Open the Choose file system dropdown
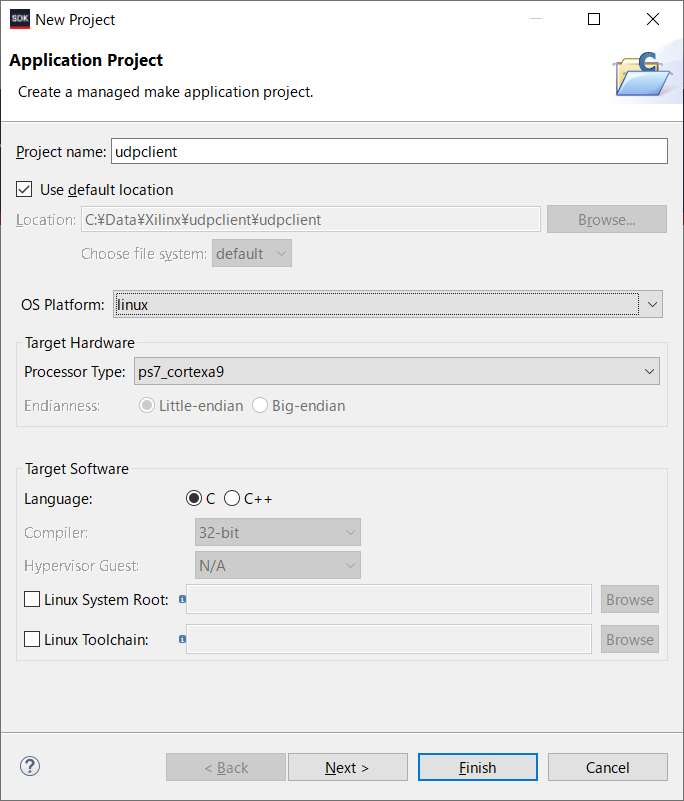The width and height of the screenshot is (684, 801). [x=252, y=253]
